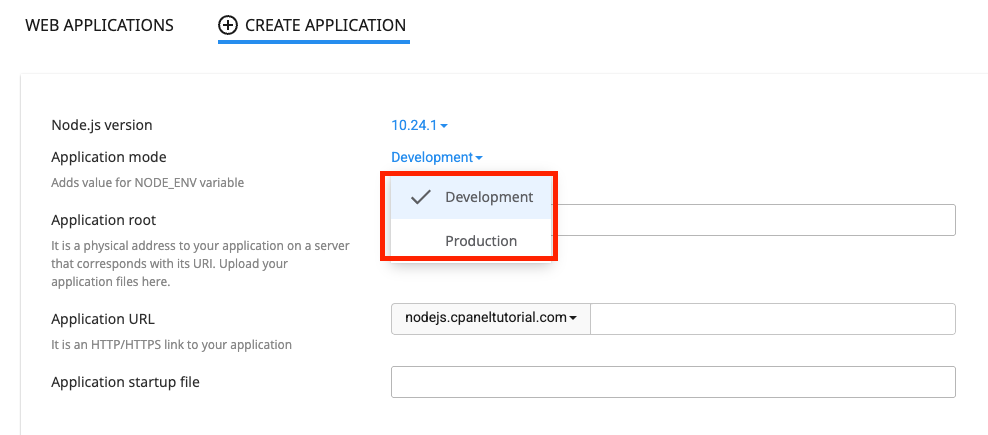Image resolution: width=988 pixels, height=435 pixels.
Task: Click the Application URL label
Action: (x=103, y=319)
